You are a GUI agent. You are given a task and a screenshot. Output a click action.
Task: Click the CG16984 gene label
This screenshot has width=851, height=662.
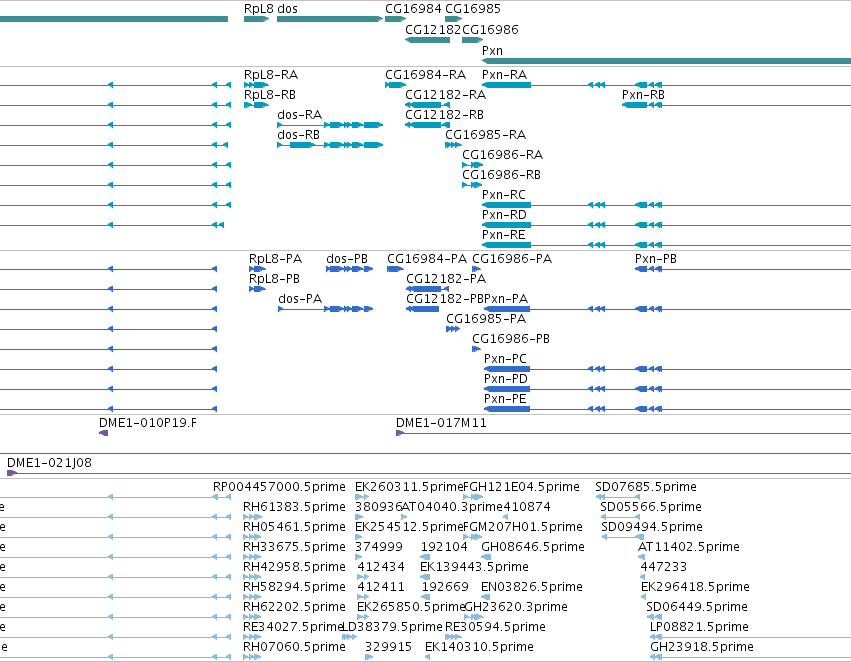click(x=413, y=9)
